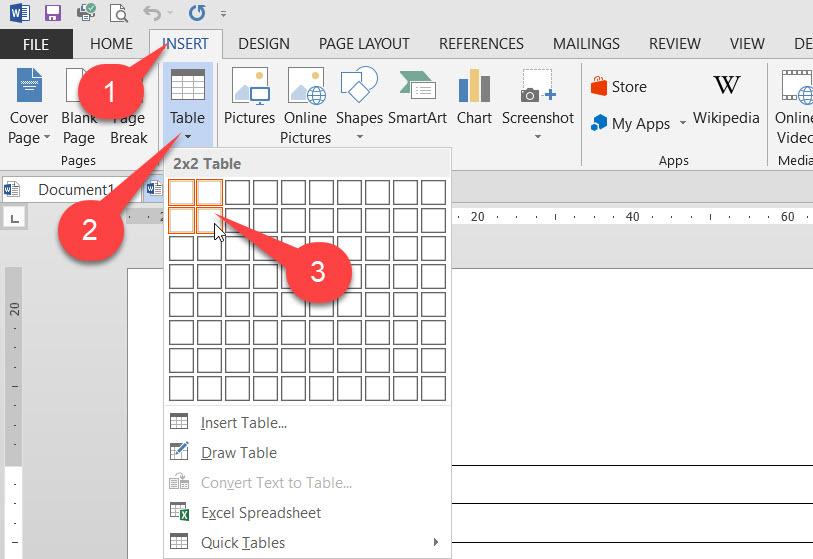Viewport: 813px width, 559px height.
Task: Click the Undo arrow icon
Action: (152, 13)
